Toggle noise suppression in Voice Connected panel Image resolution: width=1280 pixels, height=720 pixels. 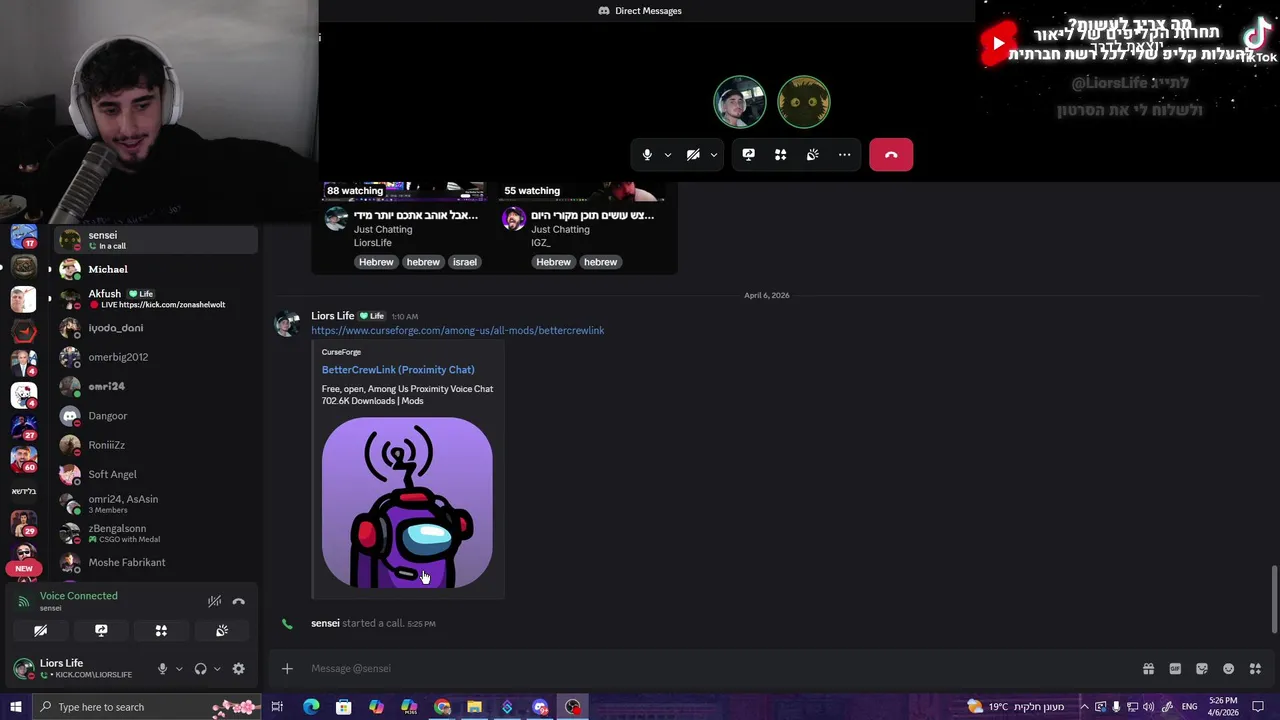point(214,601)
